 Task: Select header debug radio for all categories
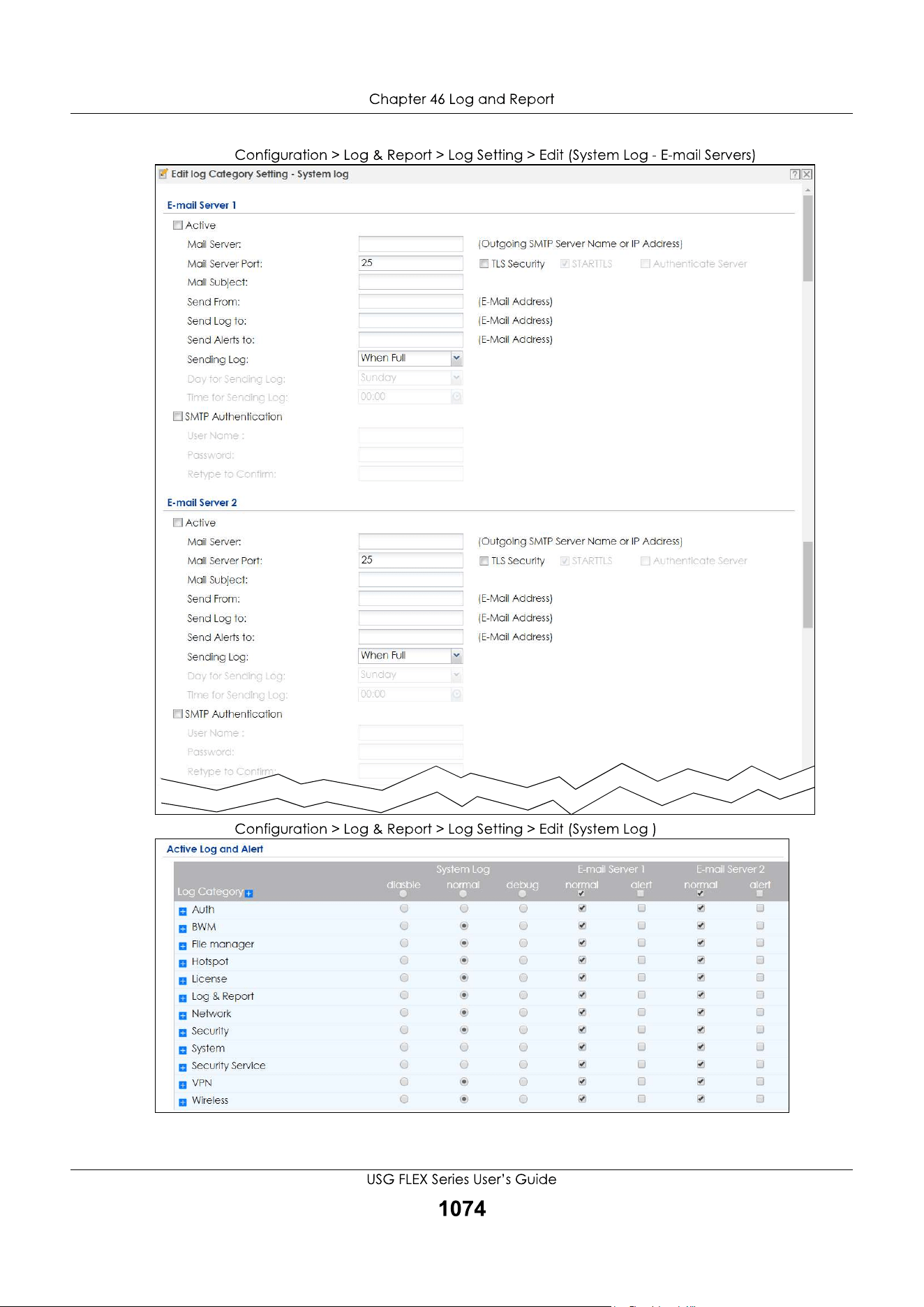[x=523, y=894]
